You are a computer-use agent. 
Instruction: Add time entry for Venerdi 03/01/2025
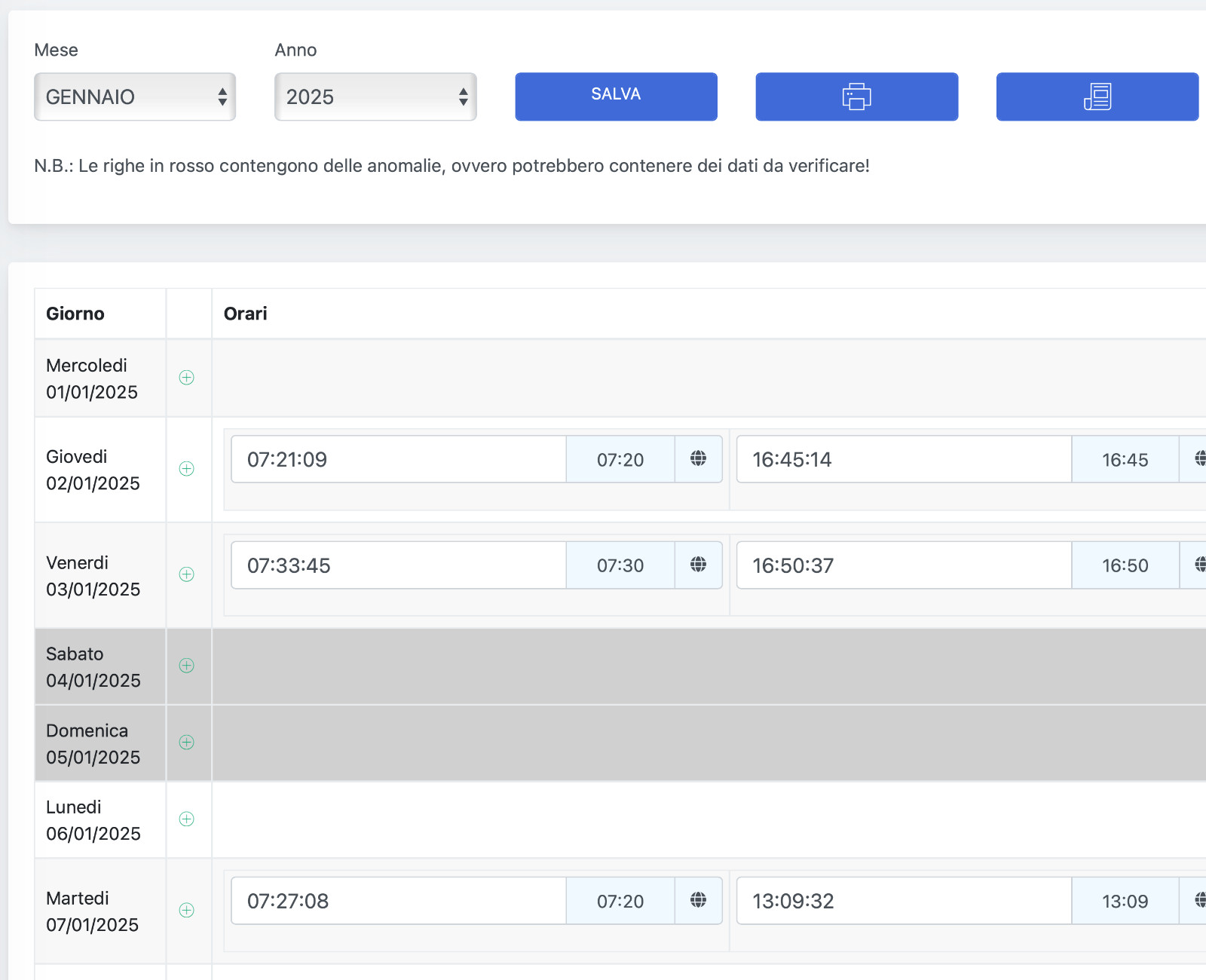coord(187,574)
